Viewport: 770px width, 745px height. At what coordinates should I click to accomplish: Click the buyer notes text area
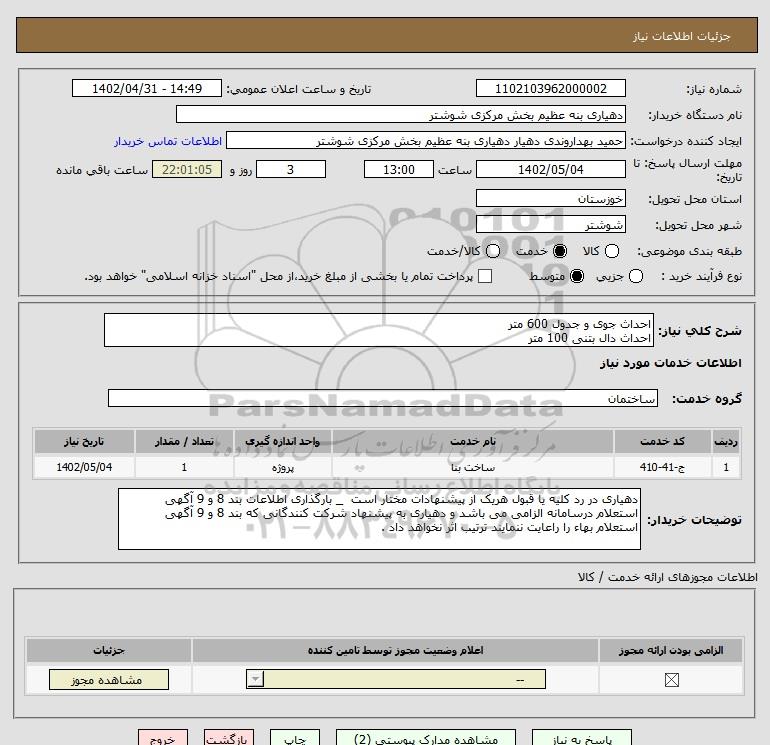pos(379,519)
